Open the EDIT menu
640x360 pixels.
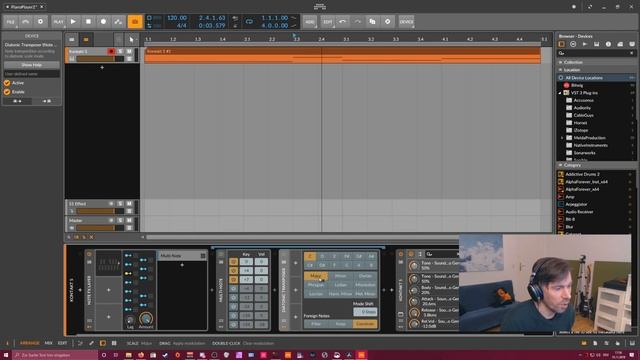327,22
